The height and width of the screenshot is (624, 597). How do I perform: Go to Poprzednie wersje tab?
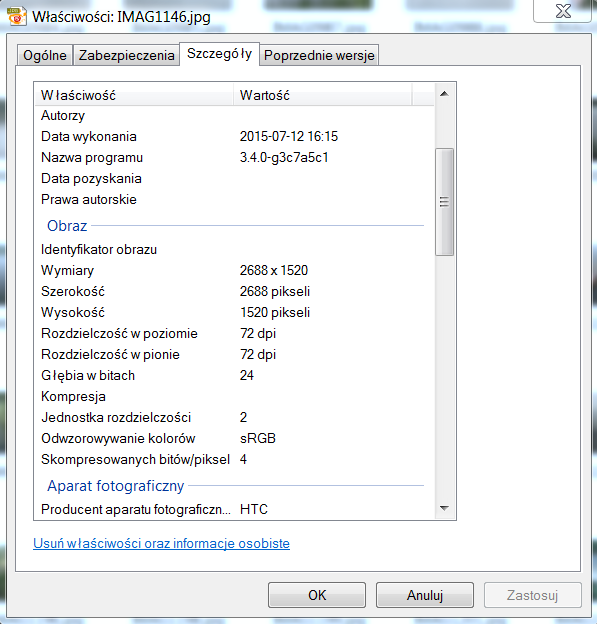319,55
